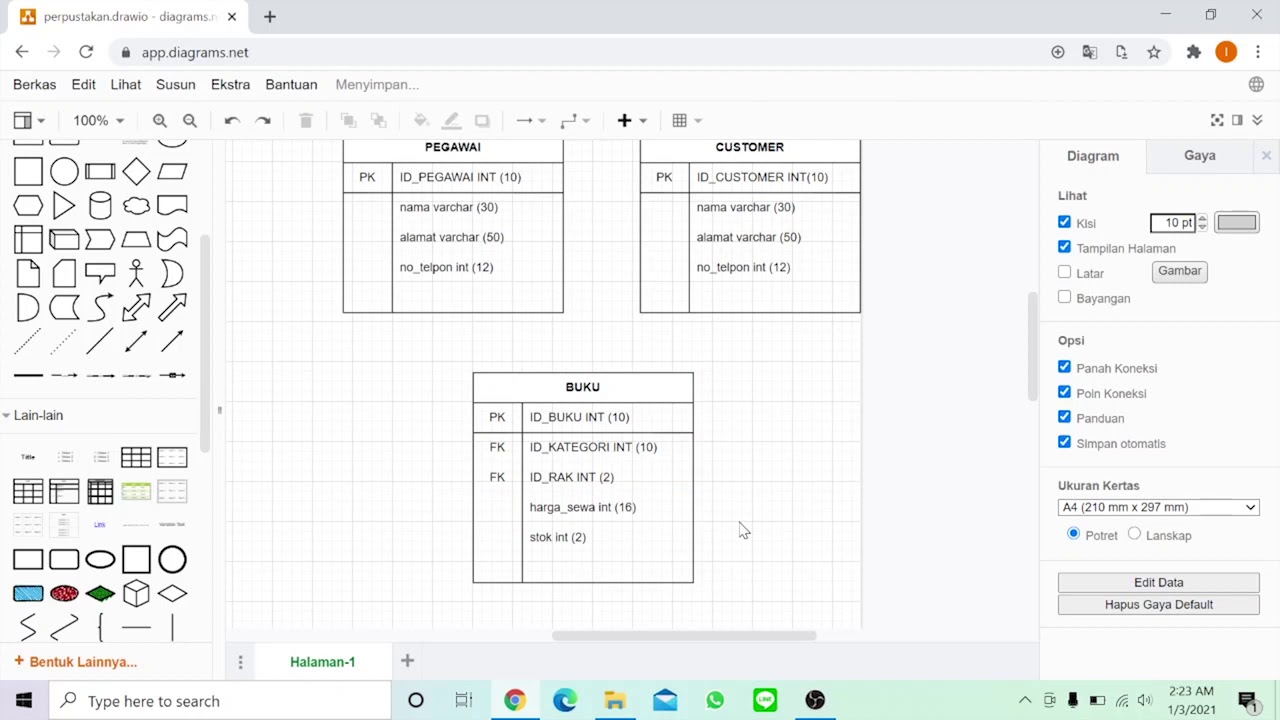The height and width of the screenshot is (720, 1280).
Task: Select Lanskap orientation radio button
Action: [1134, 534]
